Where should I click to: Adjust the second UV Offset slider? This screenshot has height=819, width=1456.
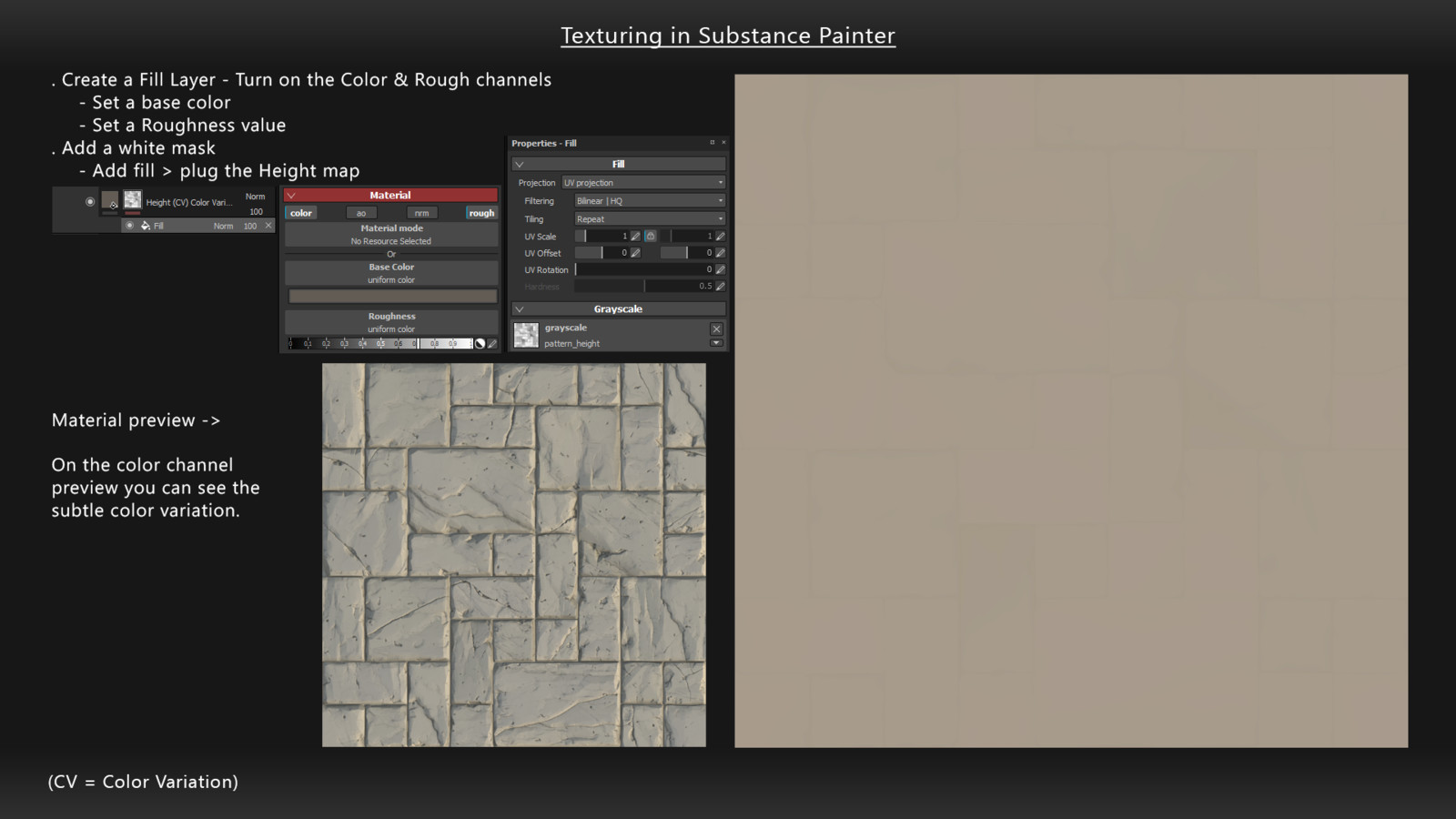(687, 252)
